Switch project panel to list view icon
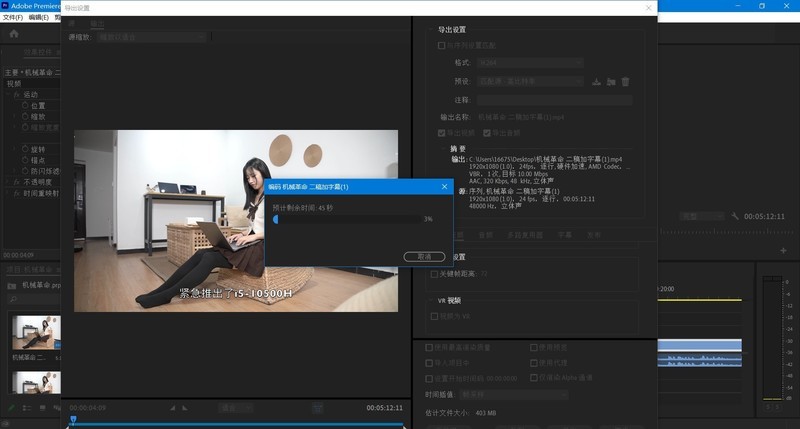 pyautogui.click(x=27, y=408)
